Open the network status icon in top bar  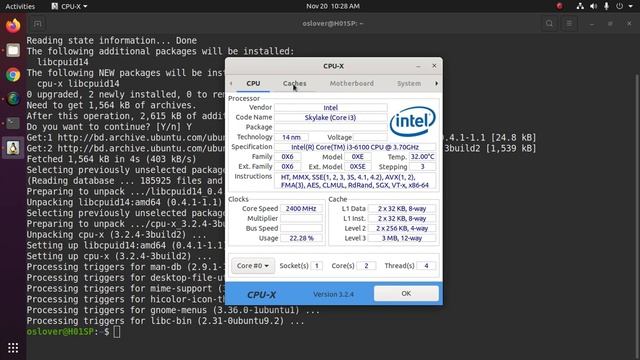(580, 6)
